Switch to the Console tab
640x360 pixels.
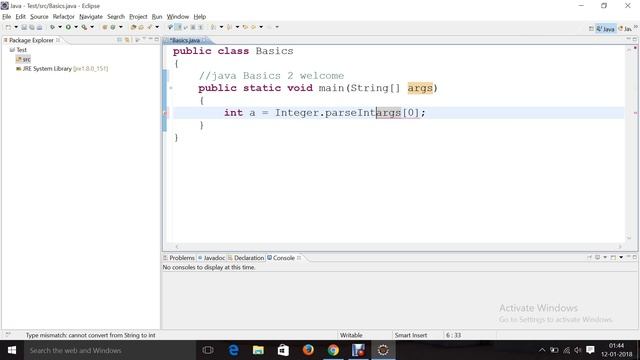click(284, 258)
